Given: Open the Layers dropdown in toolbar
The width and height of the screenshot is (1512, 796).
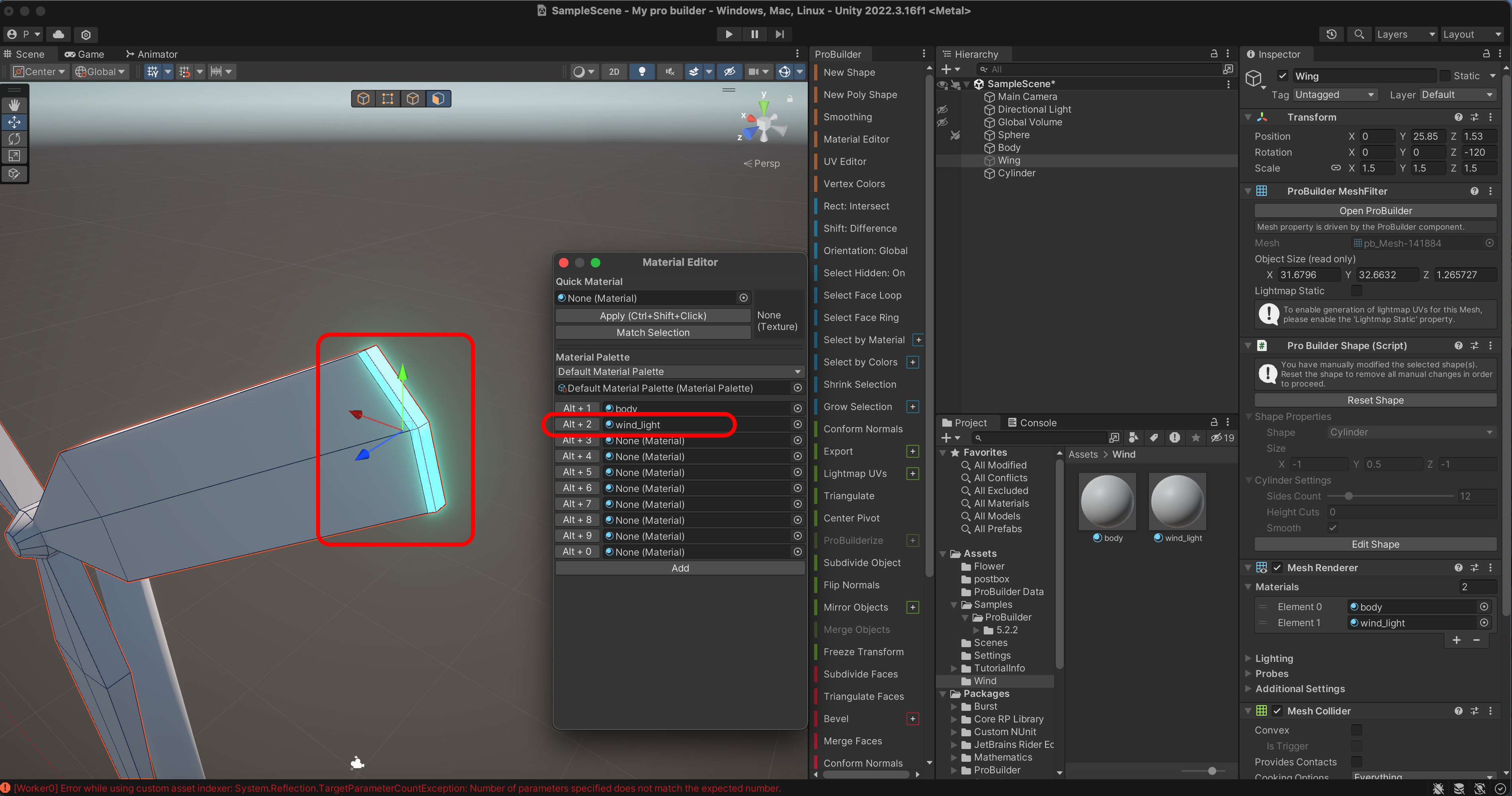Looking at the screenshot, I should [1406, 34].
